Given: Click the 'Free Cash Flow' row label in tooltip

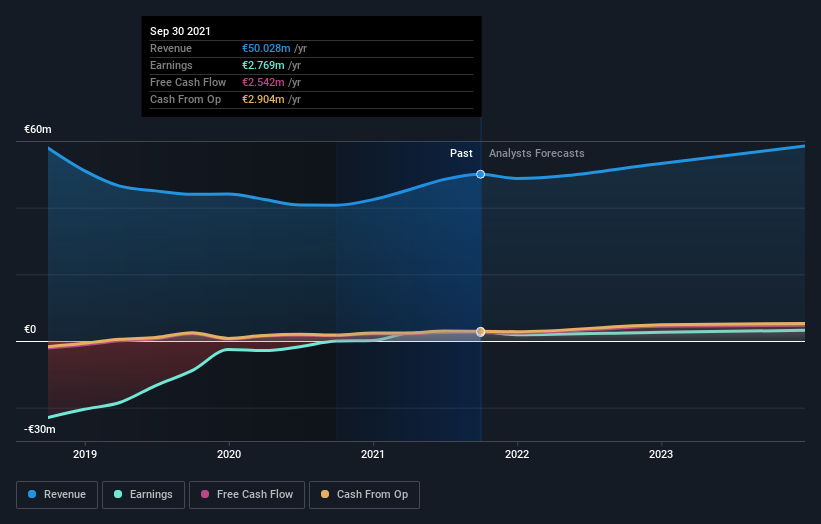Looking at the screenshot, I should (188, 82).
